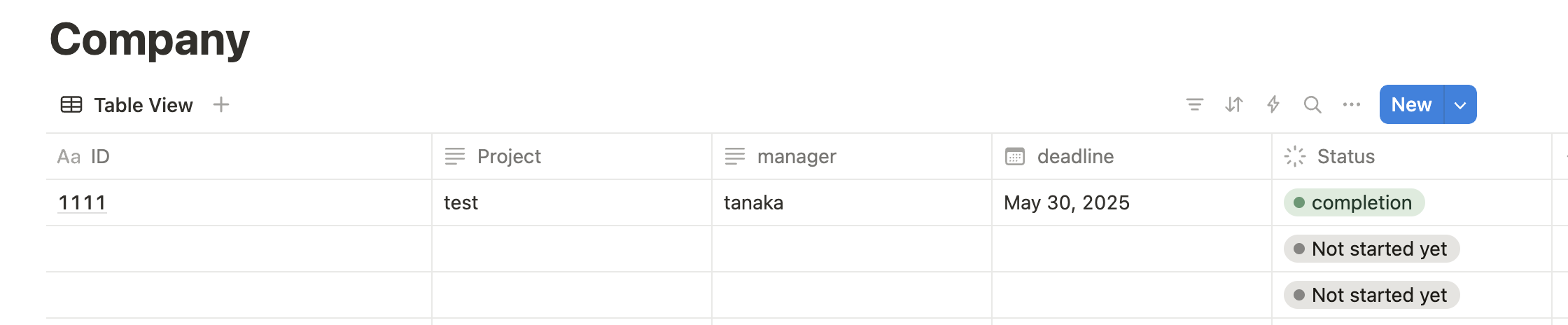Open automations via lightning bolt icon

pos(1273,105)
